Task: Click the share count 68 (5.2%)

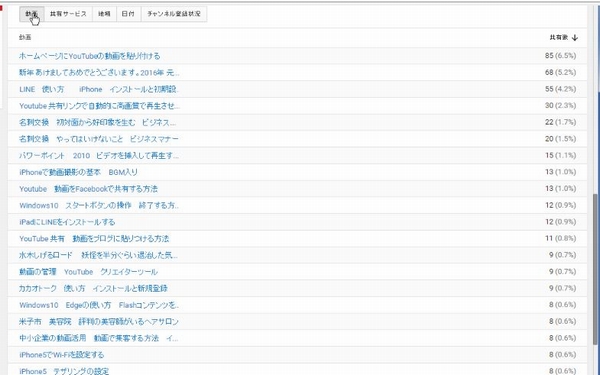Action: (x=561, y=72)
